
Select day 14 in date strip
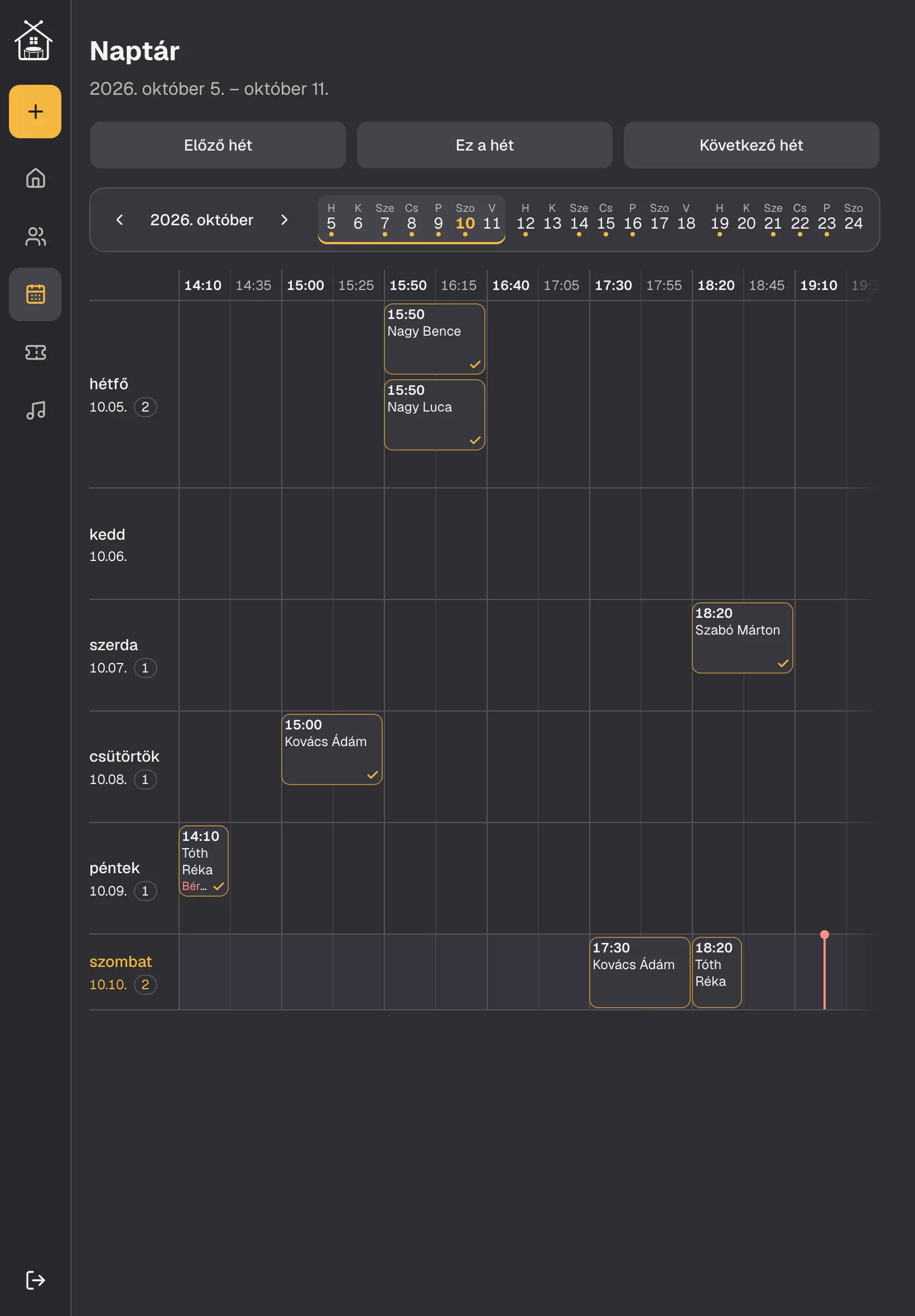[579, 220]
